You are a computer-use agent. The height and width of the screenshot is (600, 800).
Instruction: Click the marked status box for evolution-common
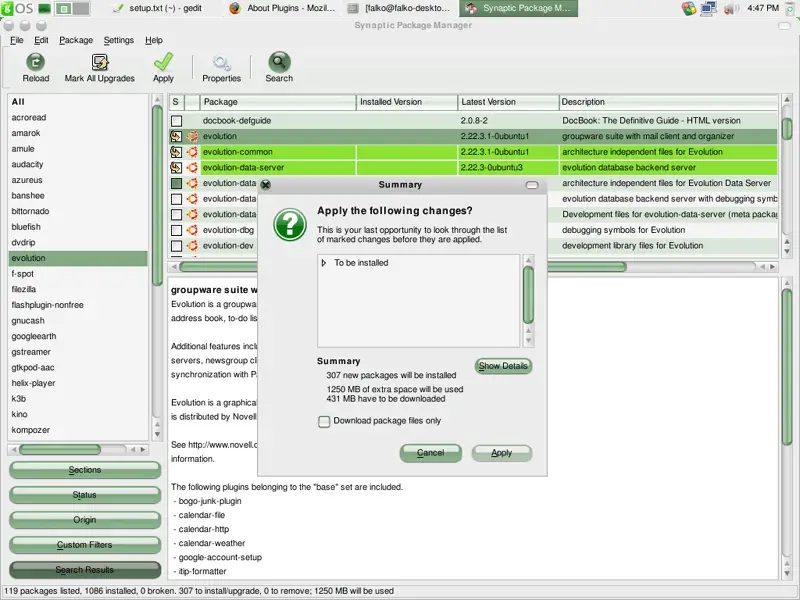coord(176,152)
